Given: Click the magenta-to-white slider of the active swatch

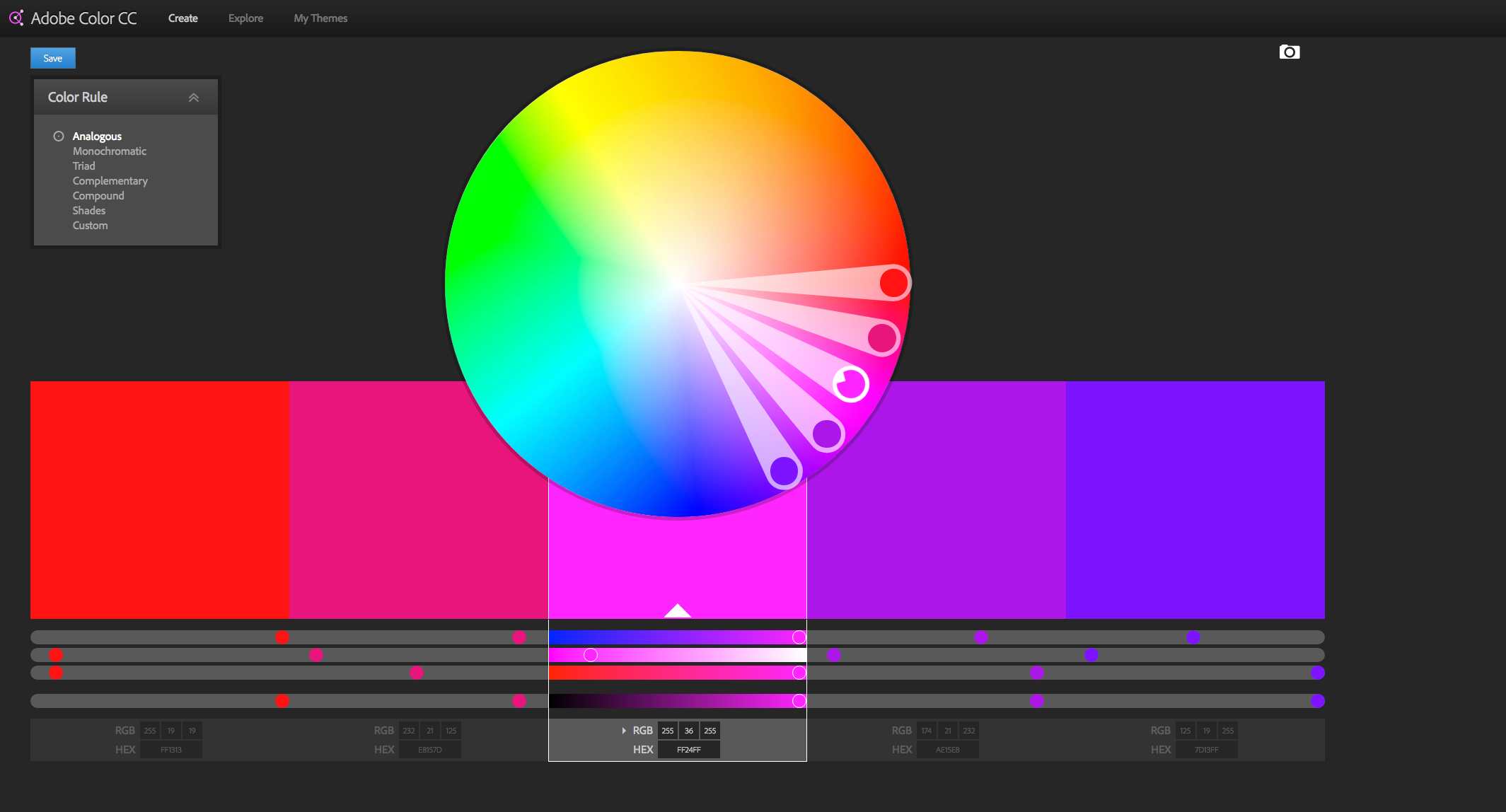Looking at the screenshot, I should coord(677,655).
